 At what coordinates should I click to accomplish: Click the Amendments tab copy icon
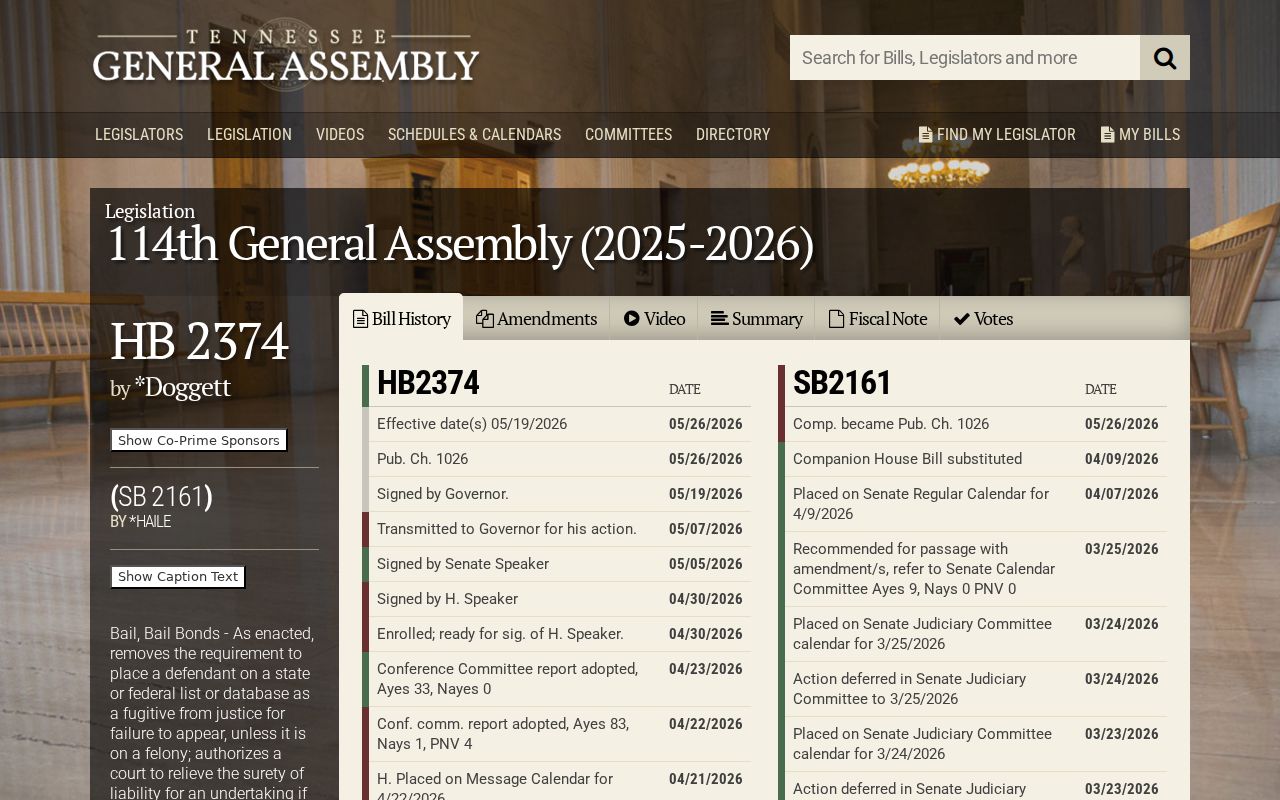[x=485, y=319]
